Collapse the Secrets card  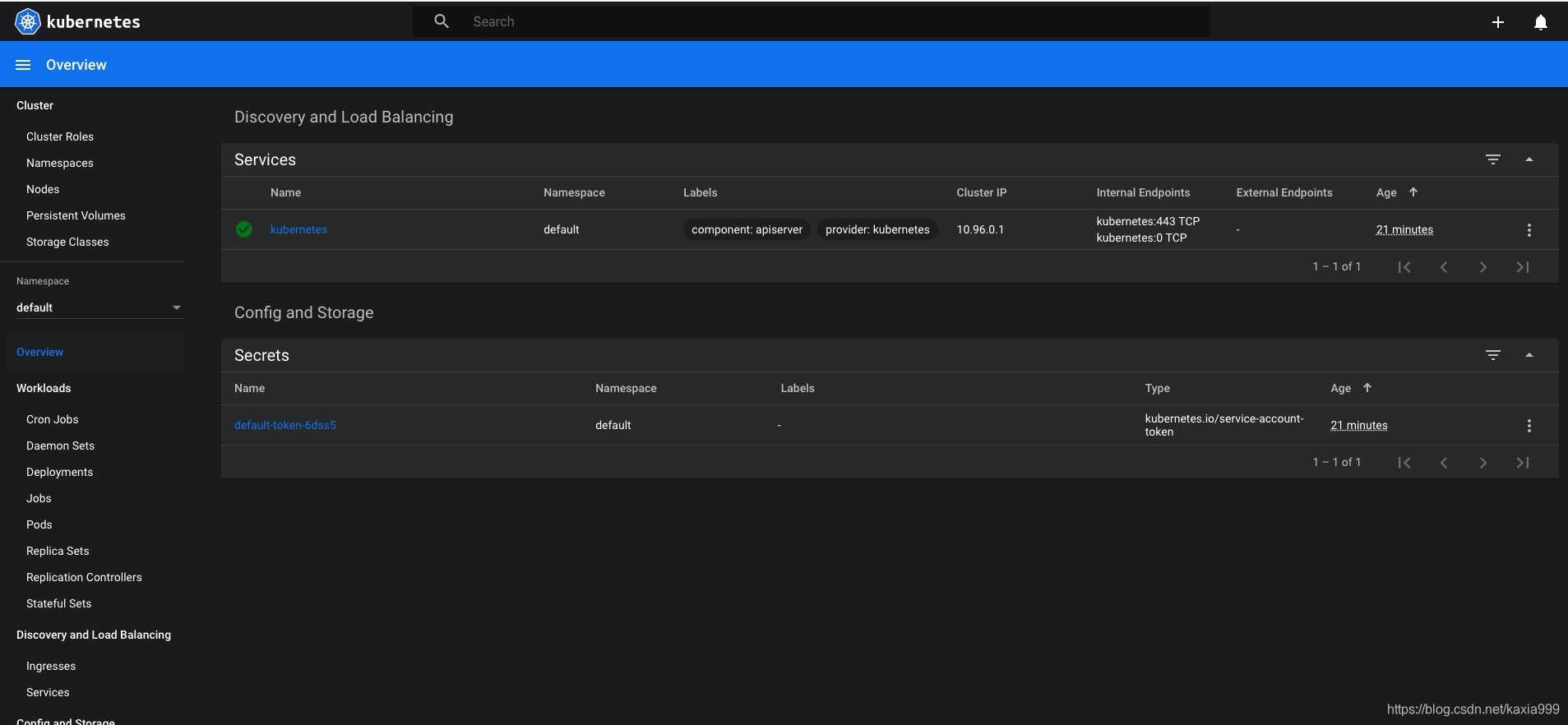tap(1529, 355)
